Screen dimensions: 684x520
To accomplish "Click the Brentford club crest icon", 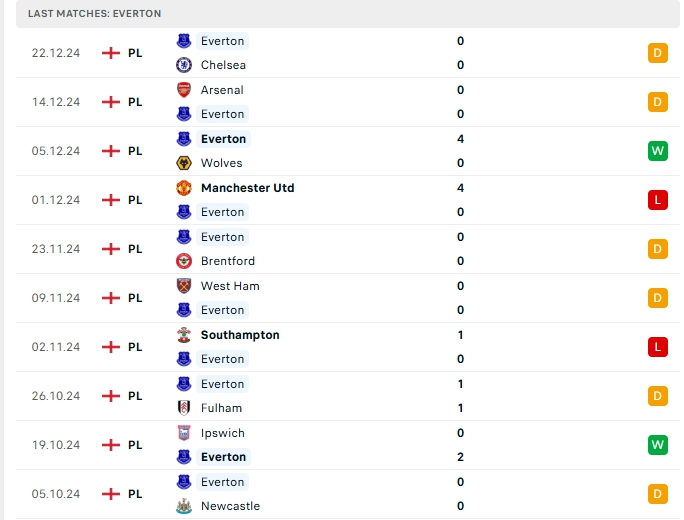I will pos(184,261).
